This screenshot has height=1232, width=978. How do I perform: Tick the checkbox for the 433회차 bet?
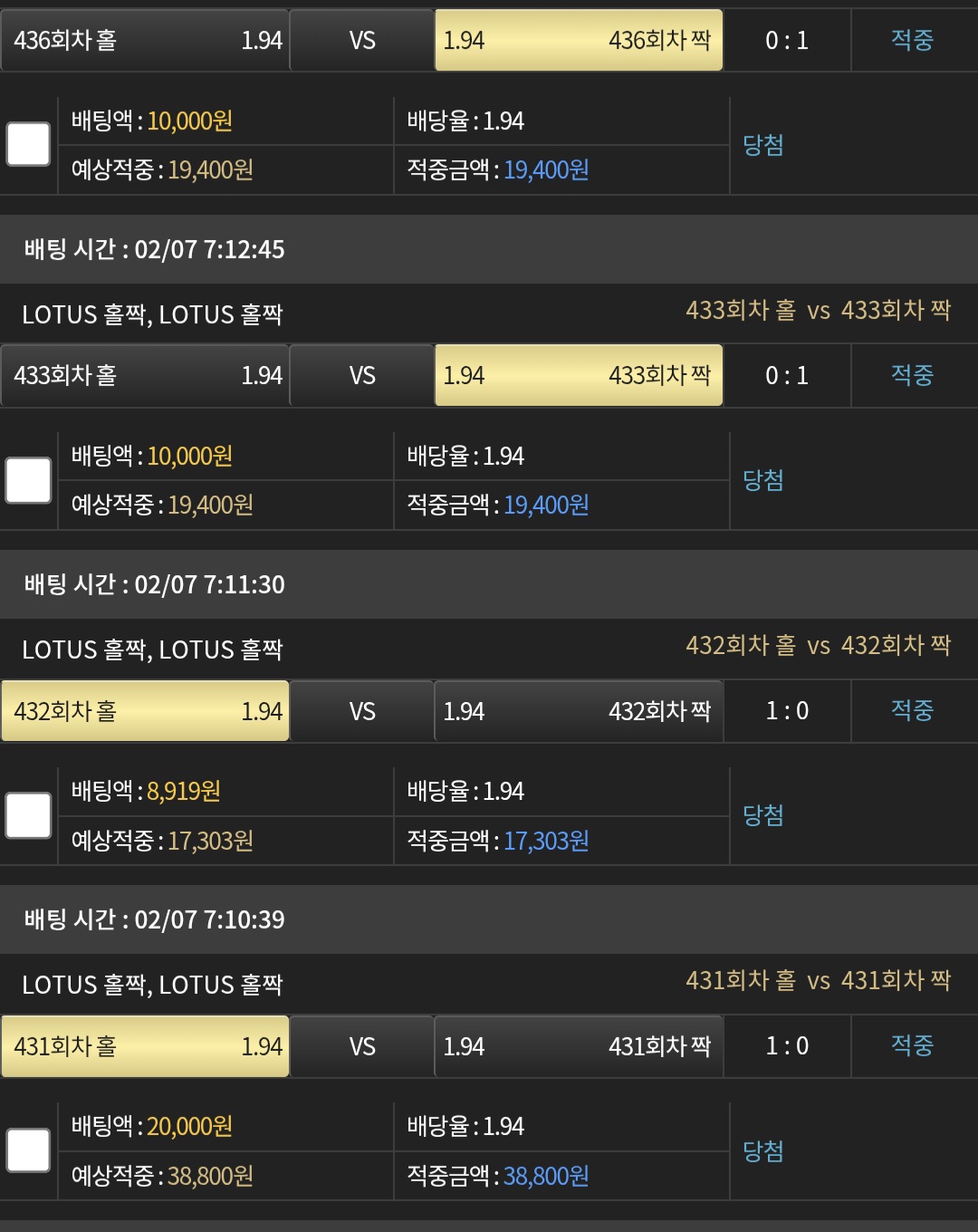point(28,480)
